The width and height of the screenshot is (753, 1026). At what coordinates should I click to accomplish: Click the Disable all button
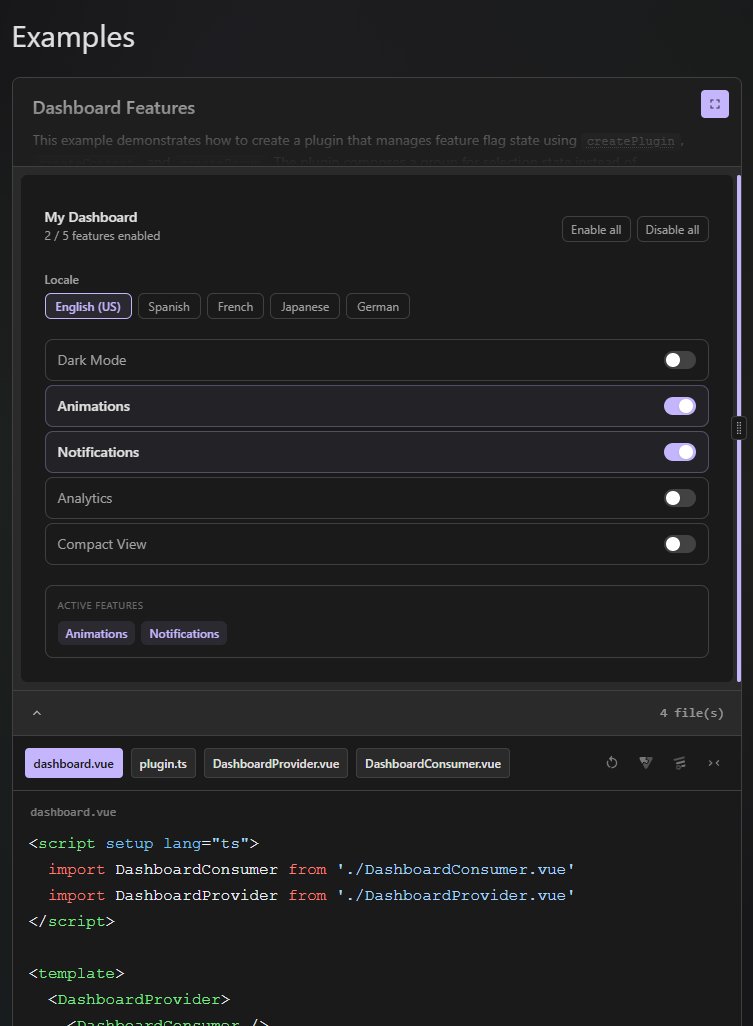click(673, 229)
